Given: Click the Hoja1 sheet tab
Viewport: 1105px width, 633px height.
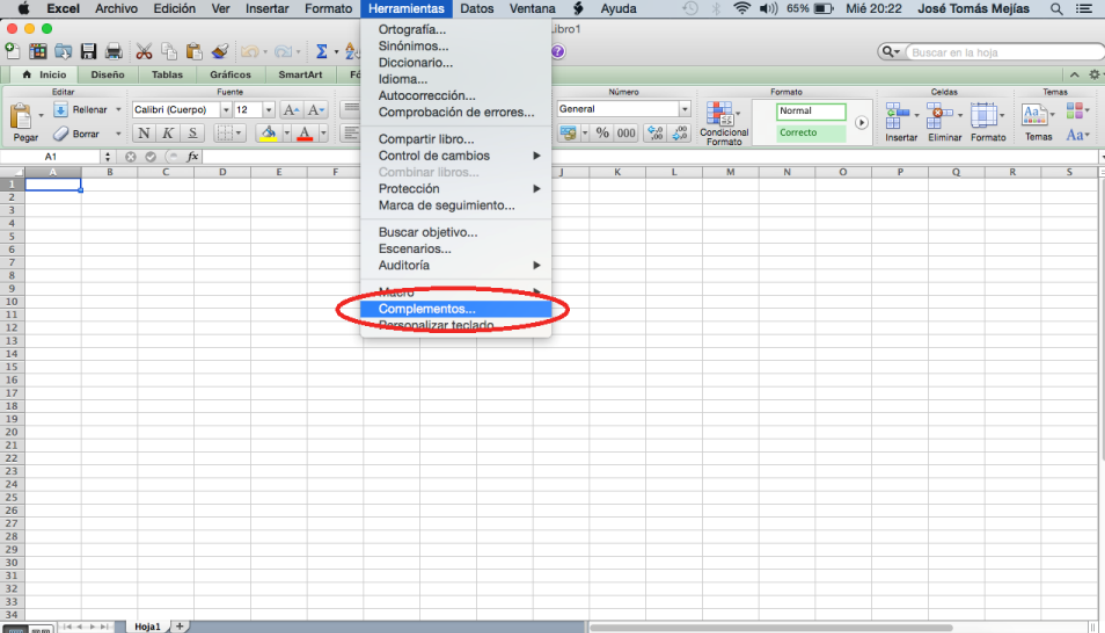Looking at the screenshot, I should tap(146, 625).
